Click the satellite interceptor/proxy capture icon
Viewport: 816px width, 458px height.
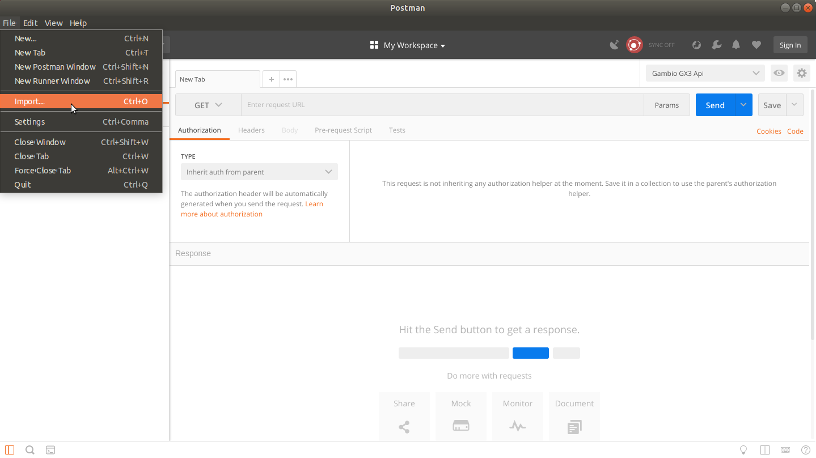point(614,45)
